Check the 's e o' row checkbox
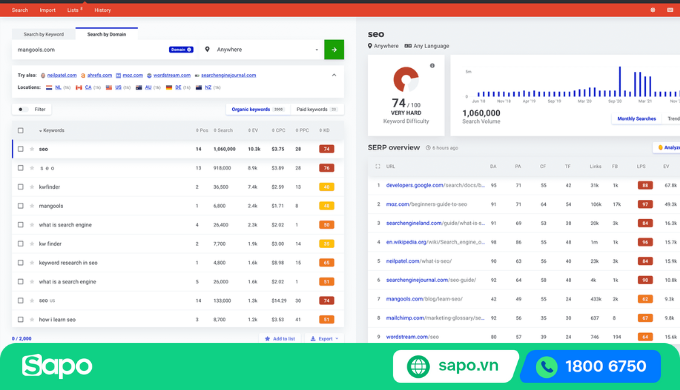This screenshot has width=680, height=390. [20, 168]
